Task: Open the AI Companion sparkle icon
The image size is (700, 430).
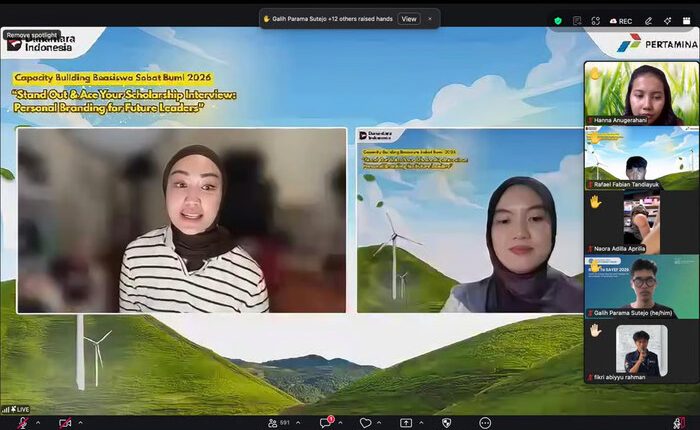Action: [x=667, y=21]
